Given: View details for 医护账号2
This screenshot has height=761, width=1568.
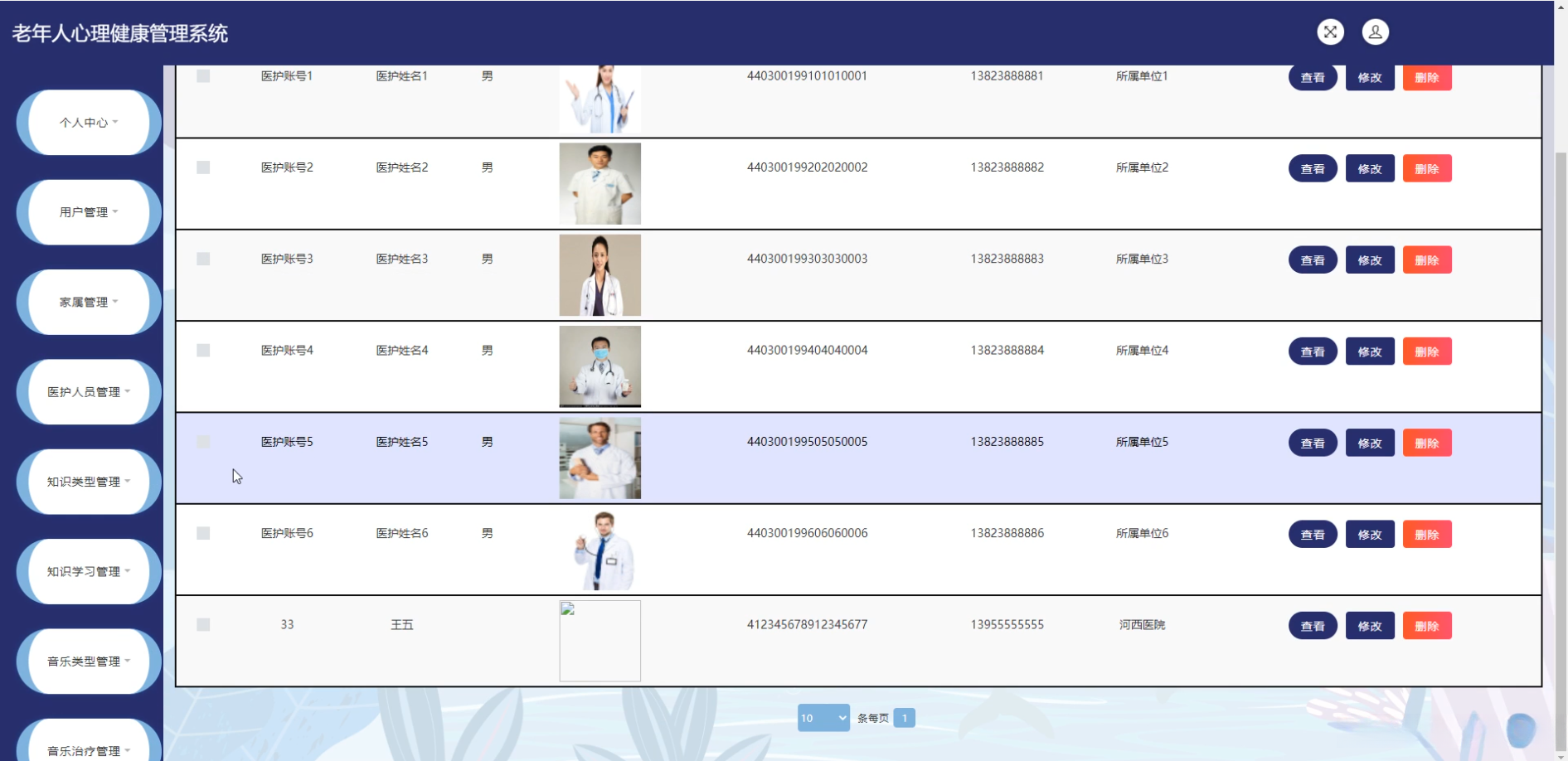Looking at the screenshot, I should [1313, 169].
